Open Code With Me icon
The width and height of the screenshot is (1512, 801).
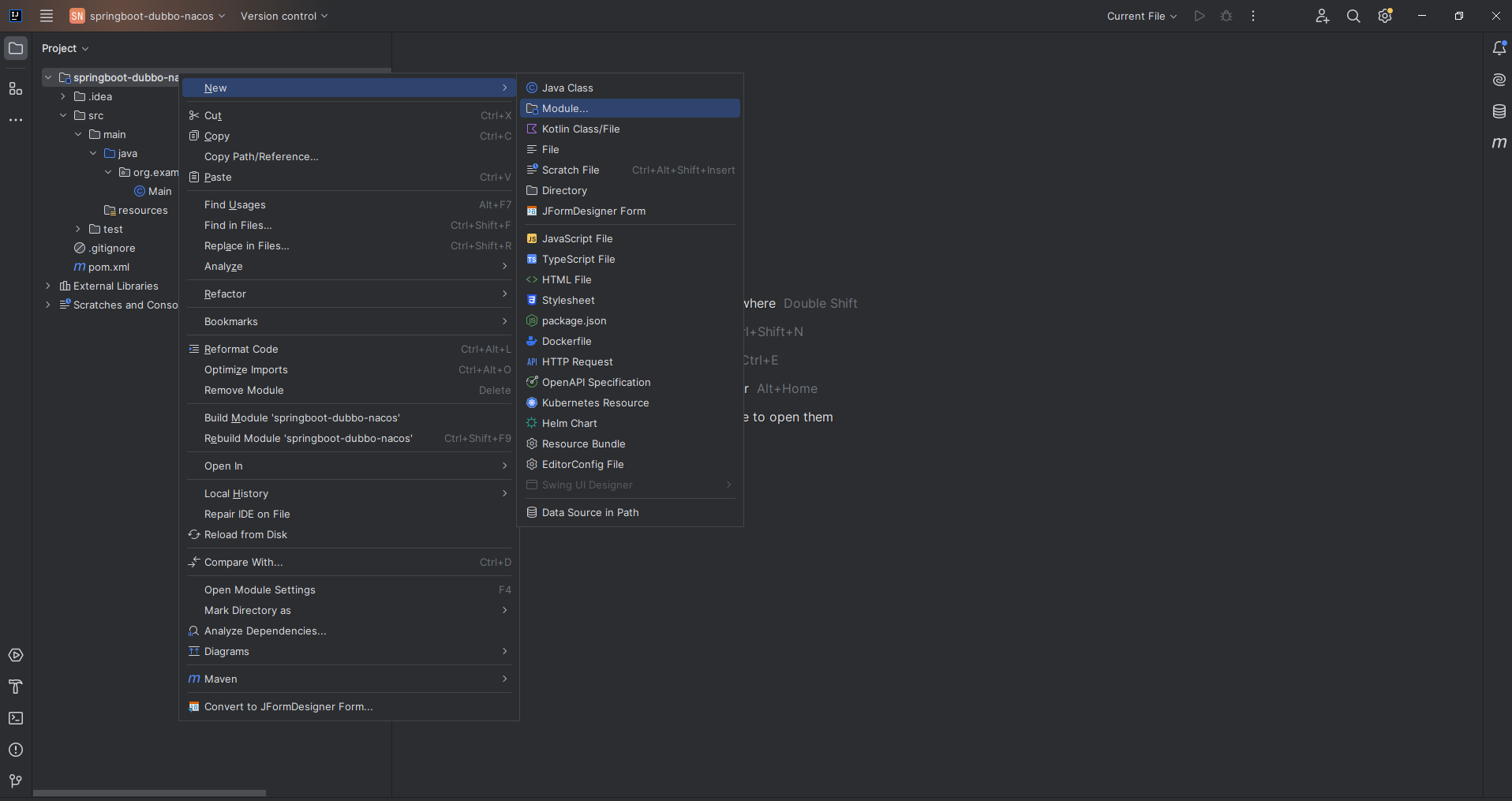1323,16
